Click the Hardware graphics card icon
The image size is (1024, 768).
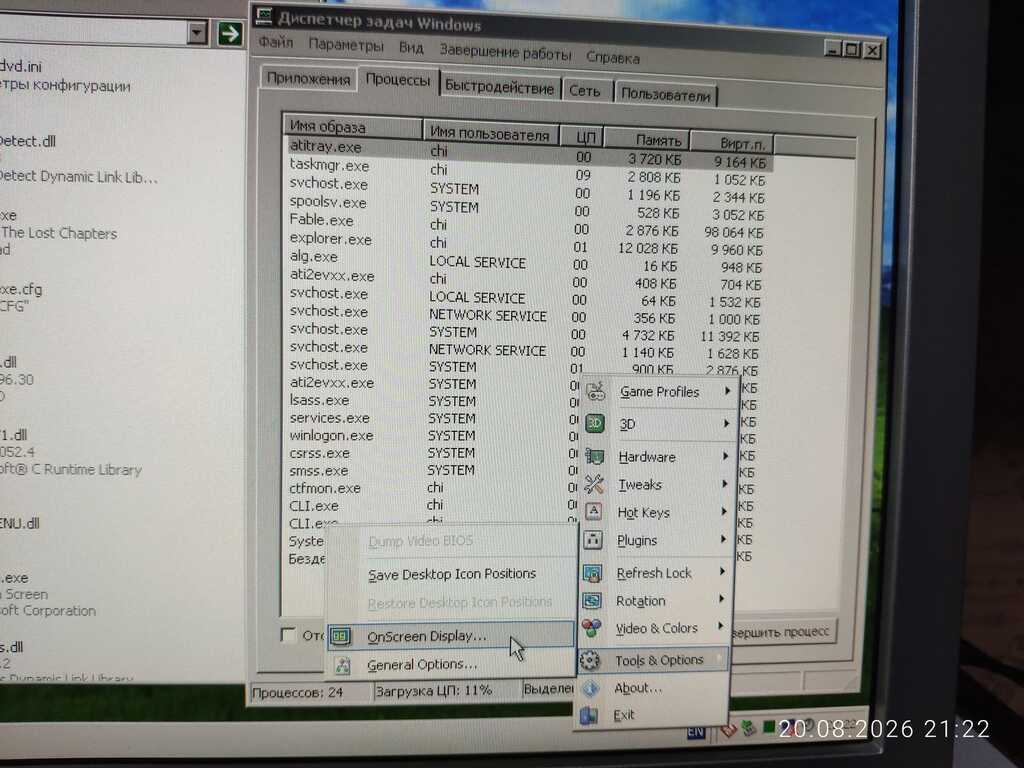[x=594, y=456]
